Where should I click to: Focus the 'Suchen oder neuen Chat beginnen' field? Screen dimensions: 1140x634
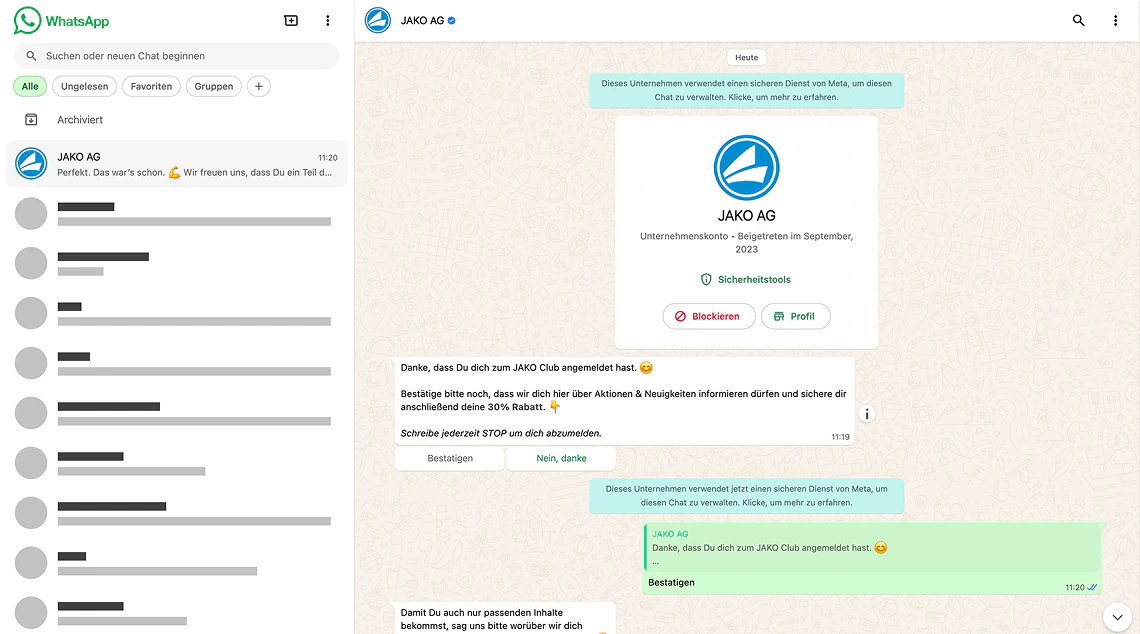(177, 56)
